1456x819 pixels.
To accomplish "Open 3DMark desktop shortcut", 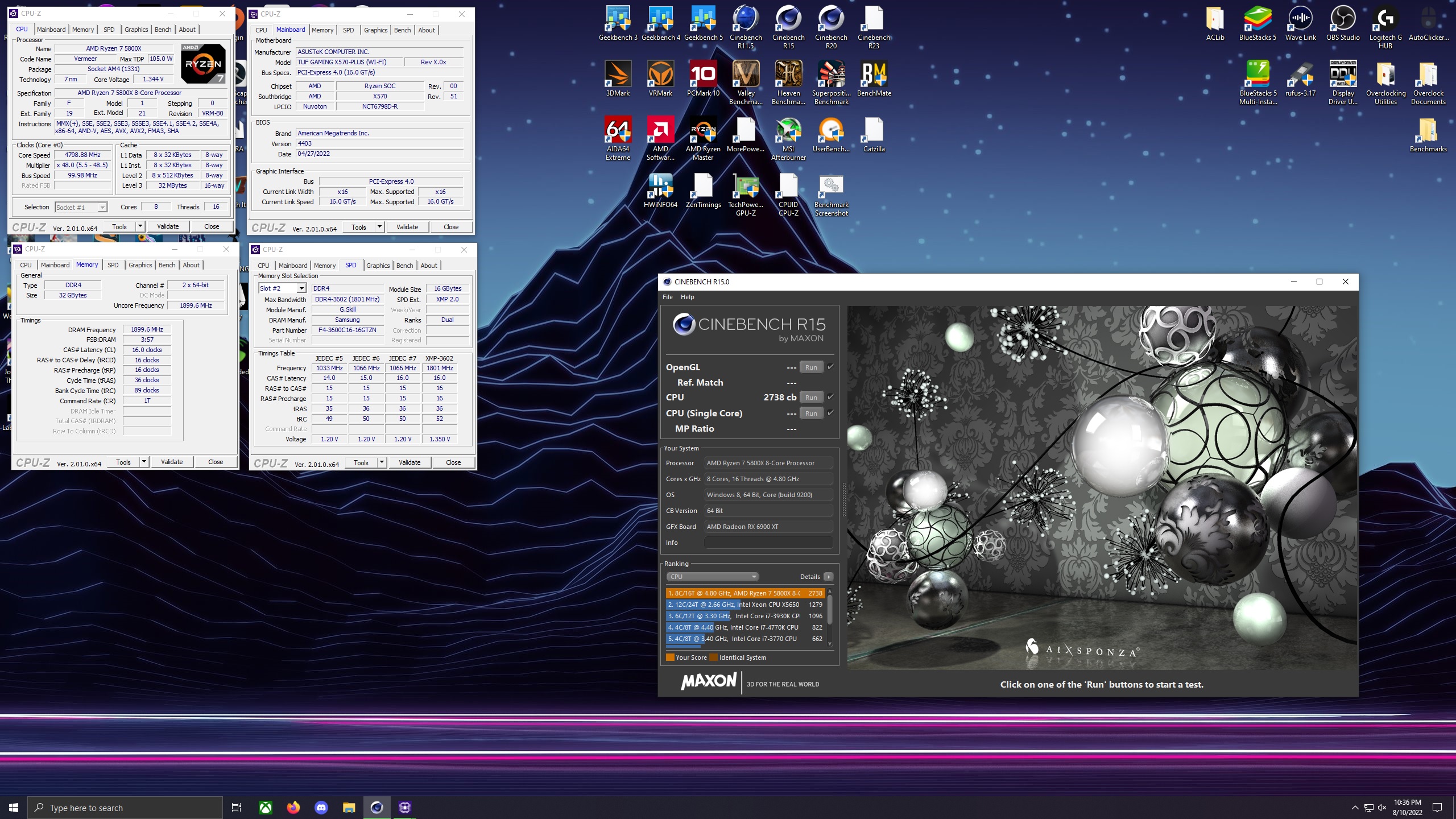I will point(618,78).
